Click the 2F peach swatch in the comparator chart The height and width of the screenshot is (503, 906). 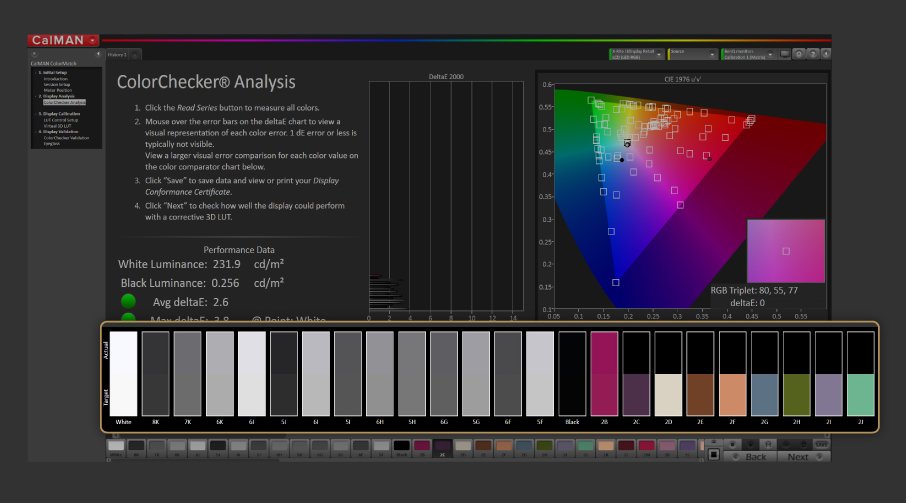733,374
